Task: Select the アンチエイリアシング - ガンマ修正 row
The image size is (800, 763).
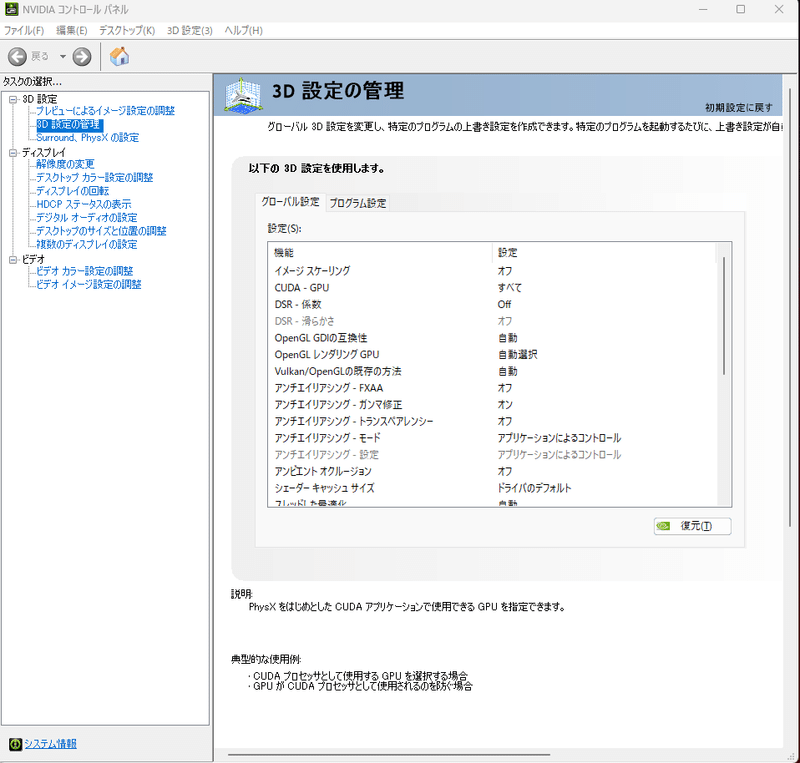Action: (492, 405)
